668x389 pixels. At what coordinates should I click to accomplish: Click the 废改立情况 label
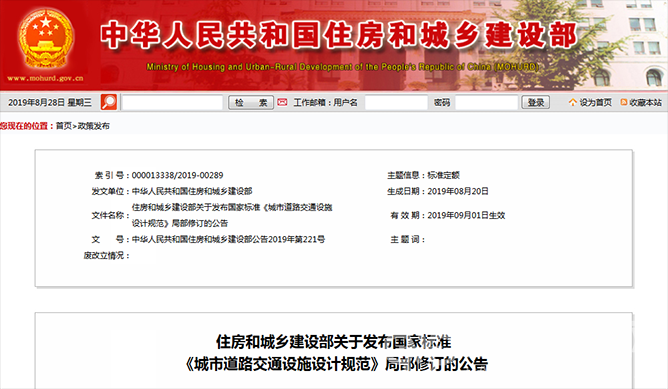pos(106,256)
